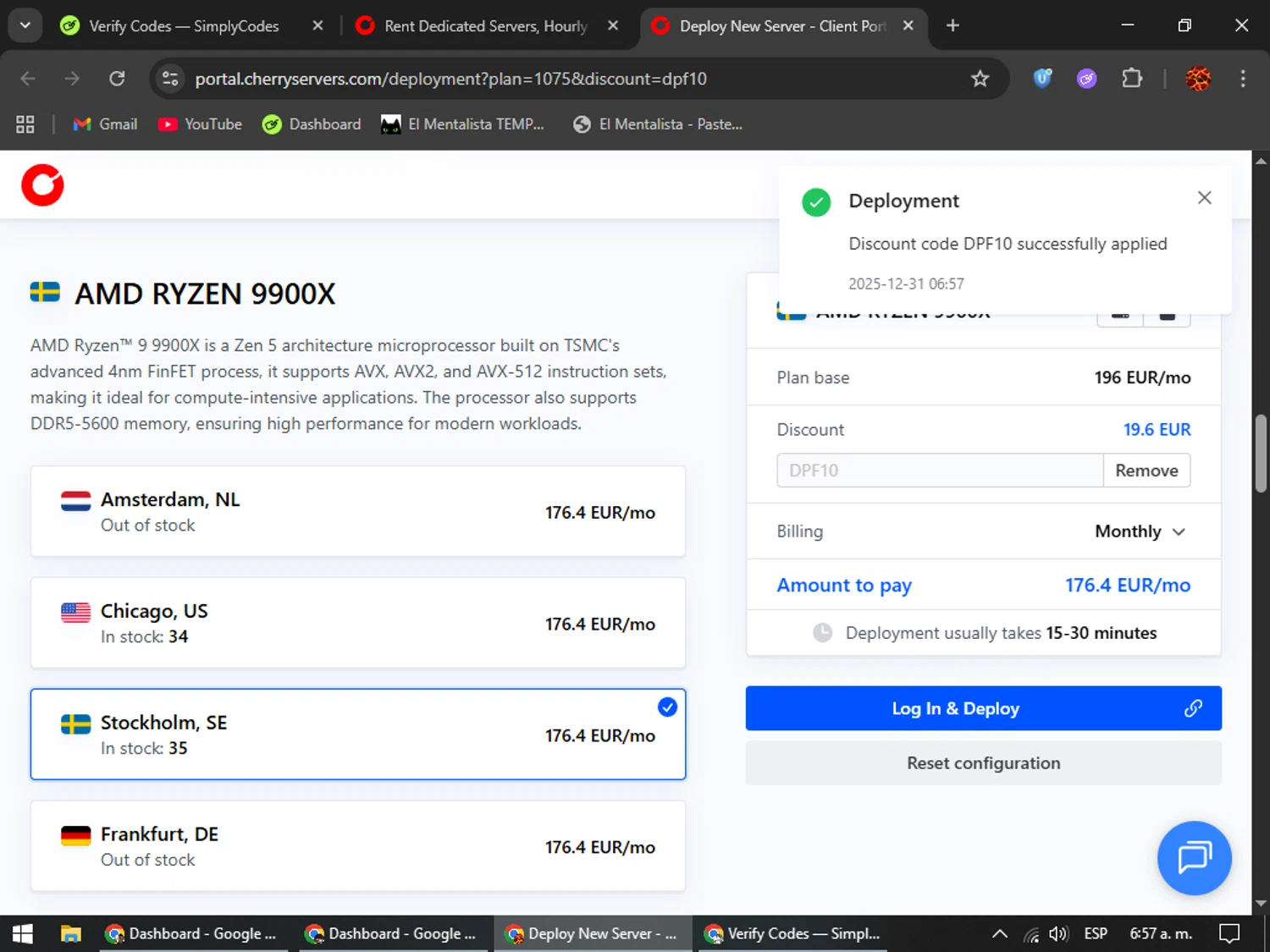1270x952 pixels.
Task: Go forward in browser history
Action: click(72, 79)
